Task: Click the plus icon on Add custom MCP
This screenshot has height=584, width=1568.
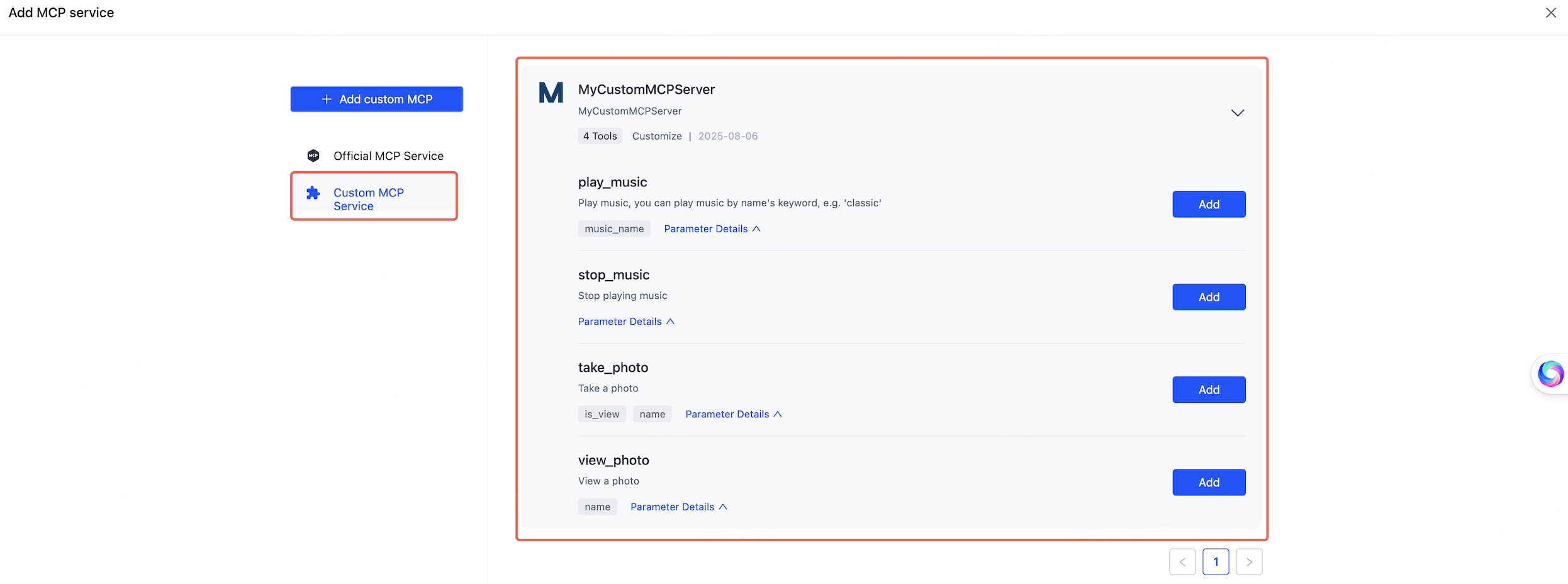Action: coord(327,99)
